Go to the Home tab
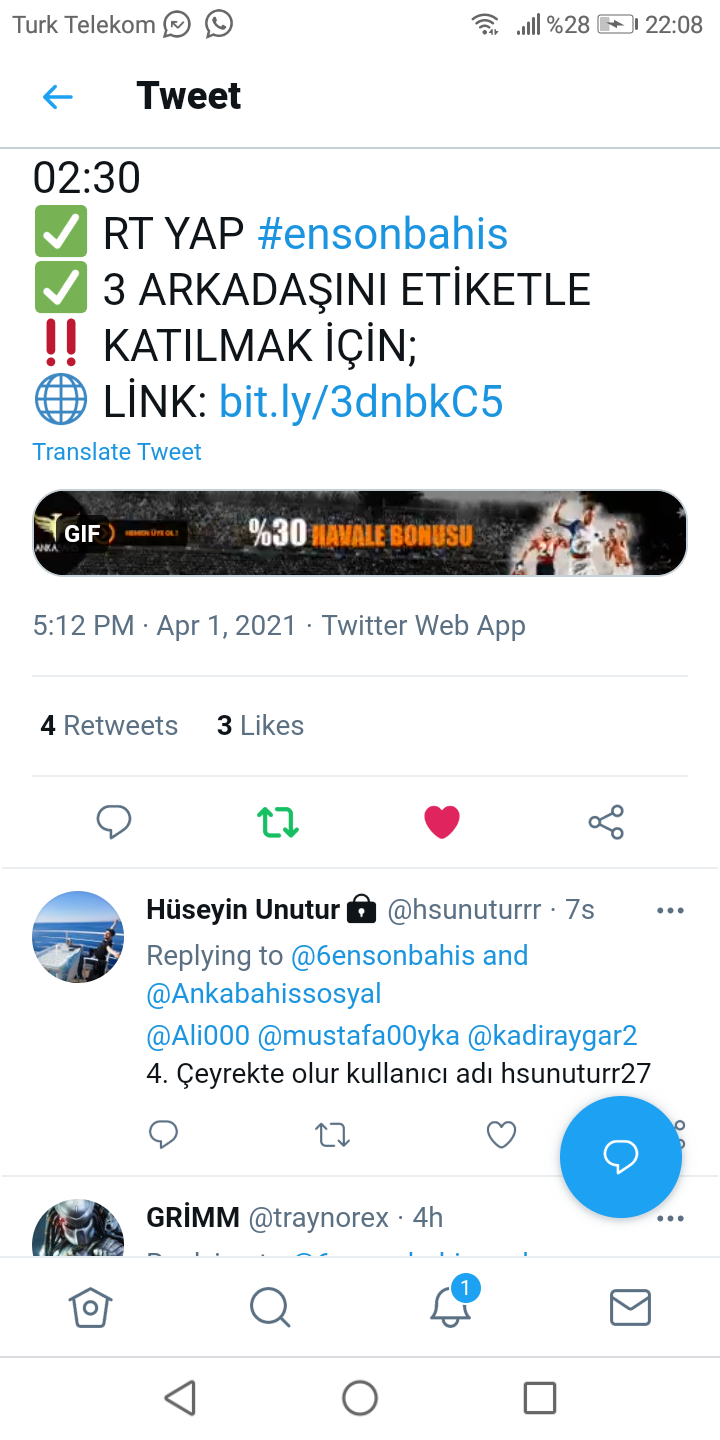Screen dimensions: 720x1440 pos(90,1307)
